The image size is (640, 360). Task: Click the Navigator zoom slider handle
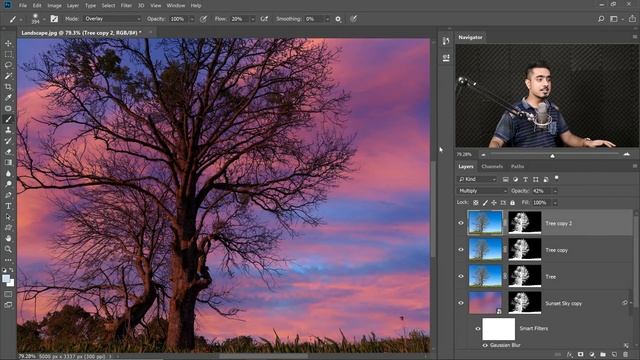tap(552, 156)
